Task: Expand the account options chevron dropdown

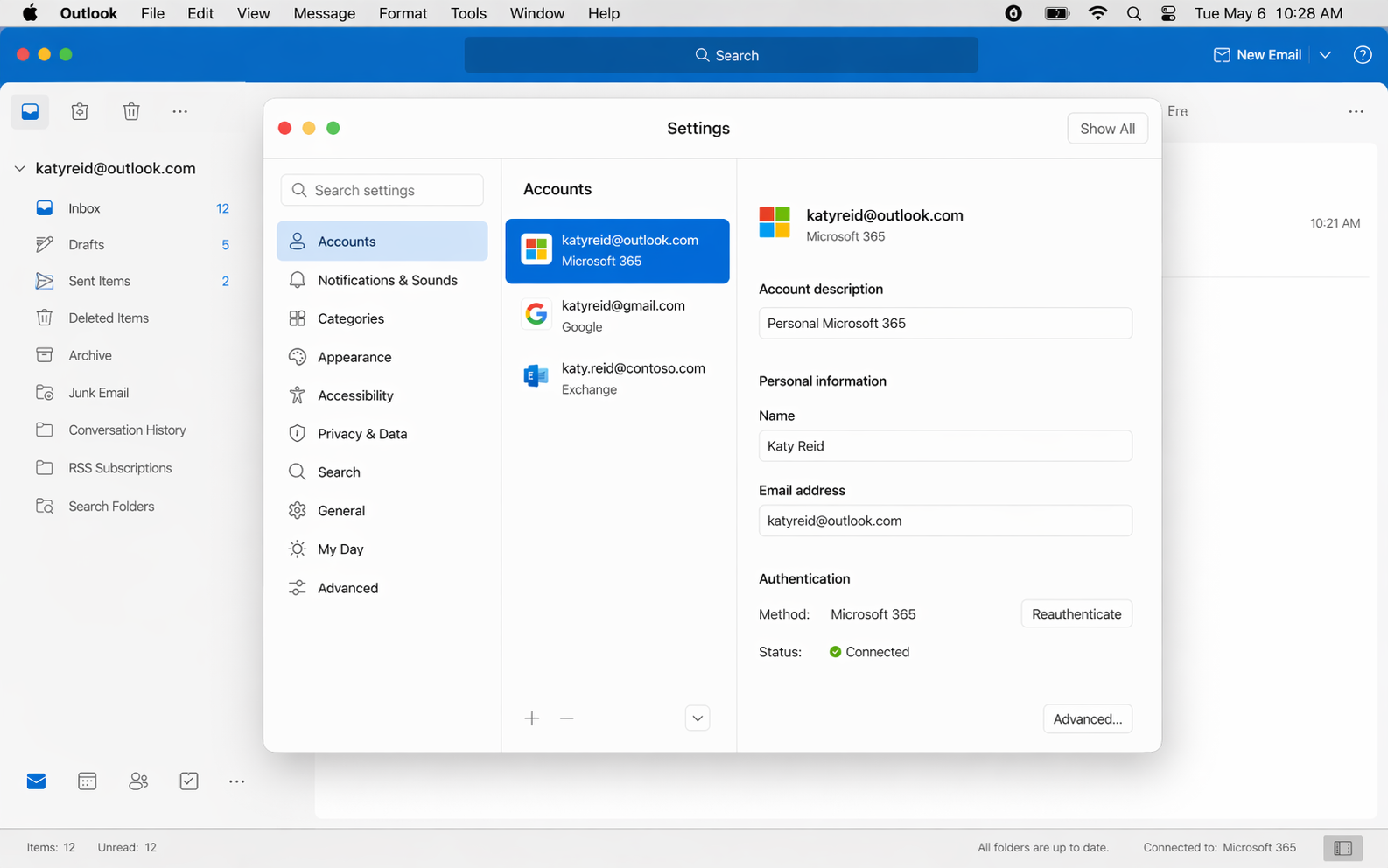Action: pyautogui.click(x=697, y=718)
